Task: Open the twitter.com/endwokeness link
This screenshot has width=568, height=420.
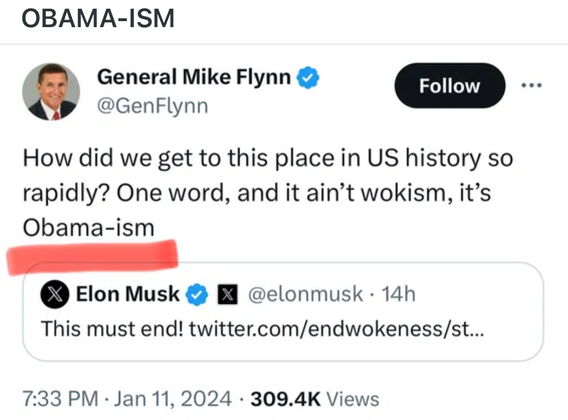Action: (x=336, y=329)
